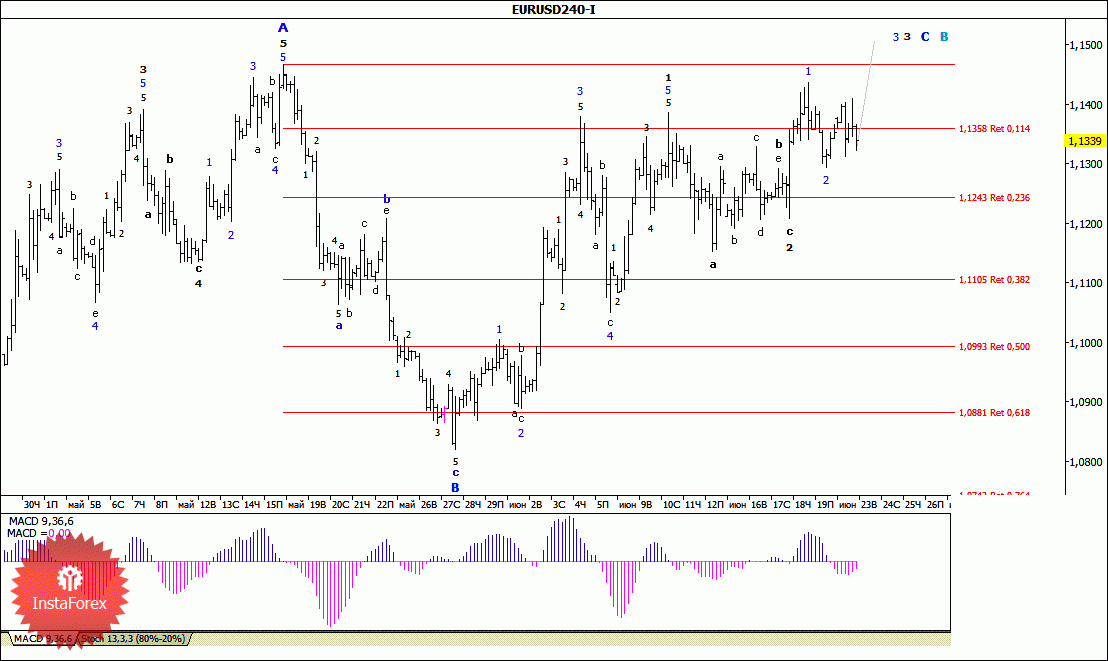Click the 1,1200 price axis value

click(x=1085, y=224)
